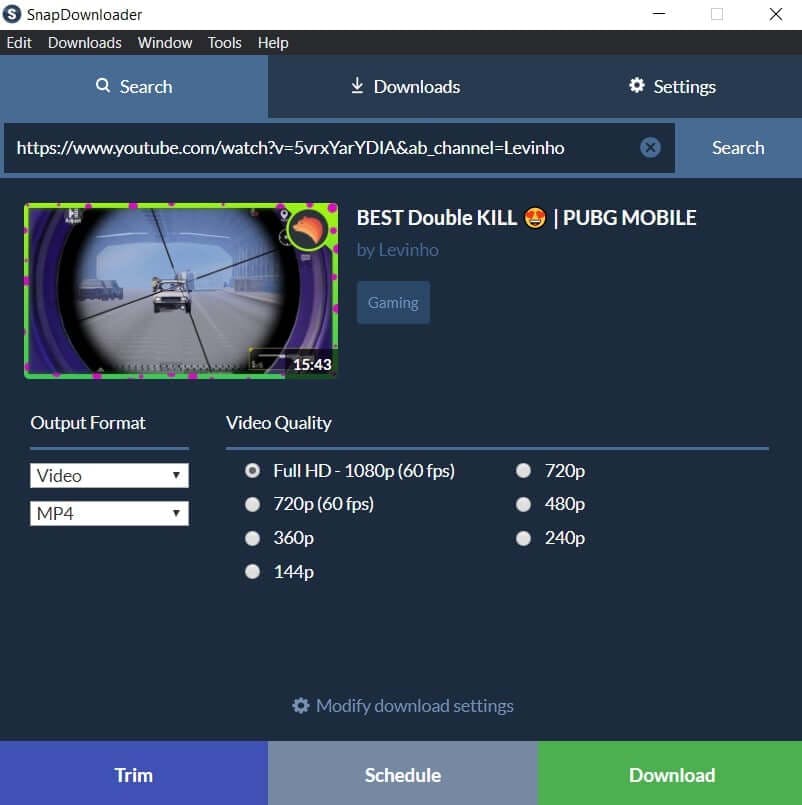Click the Search button next to URL

(738, 148)
